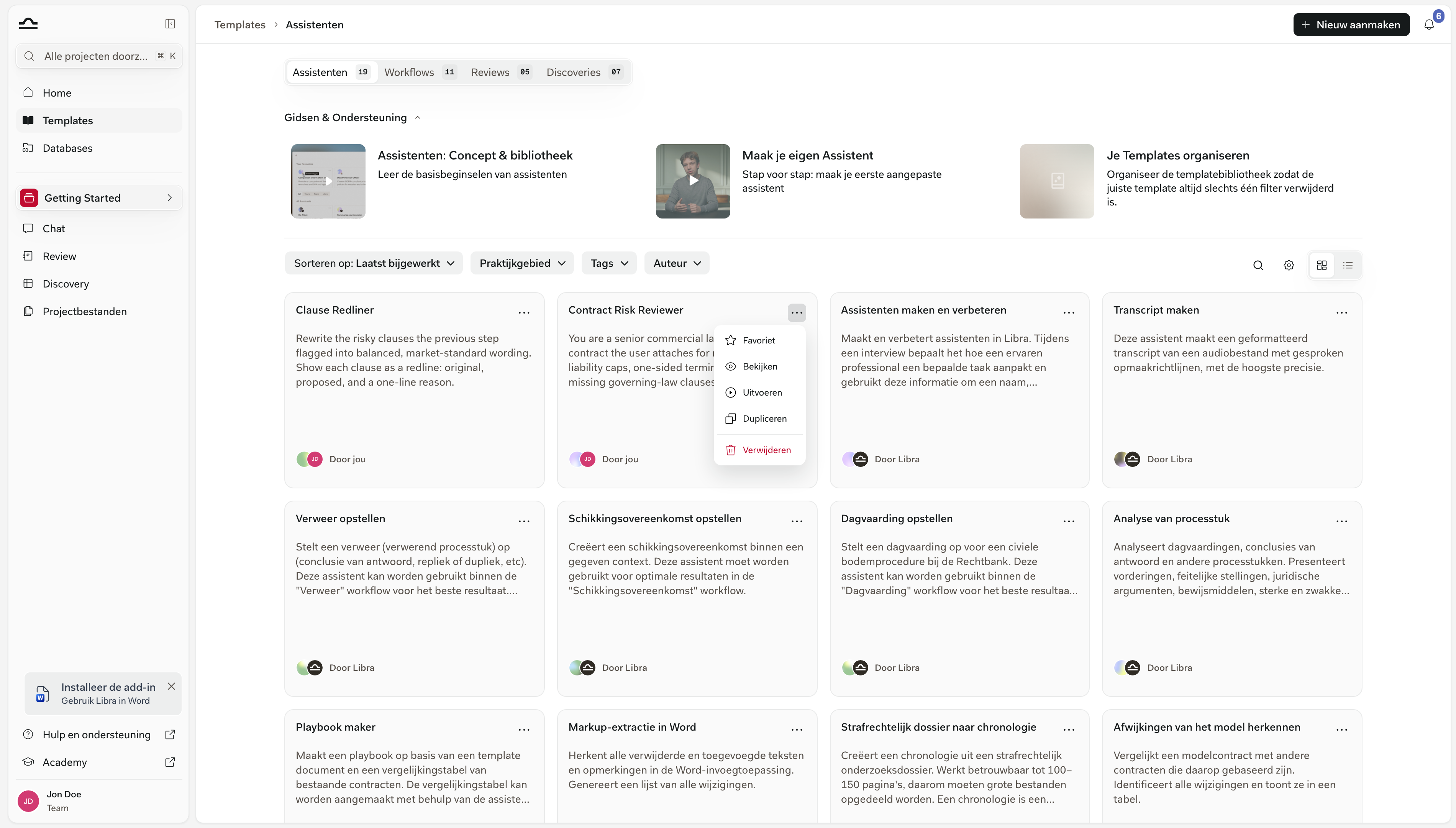Open the notifications bell
The width and height of the screenshot is (1456, 828).
click(x=1429, y=25)
